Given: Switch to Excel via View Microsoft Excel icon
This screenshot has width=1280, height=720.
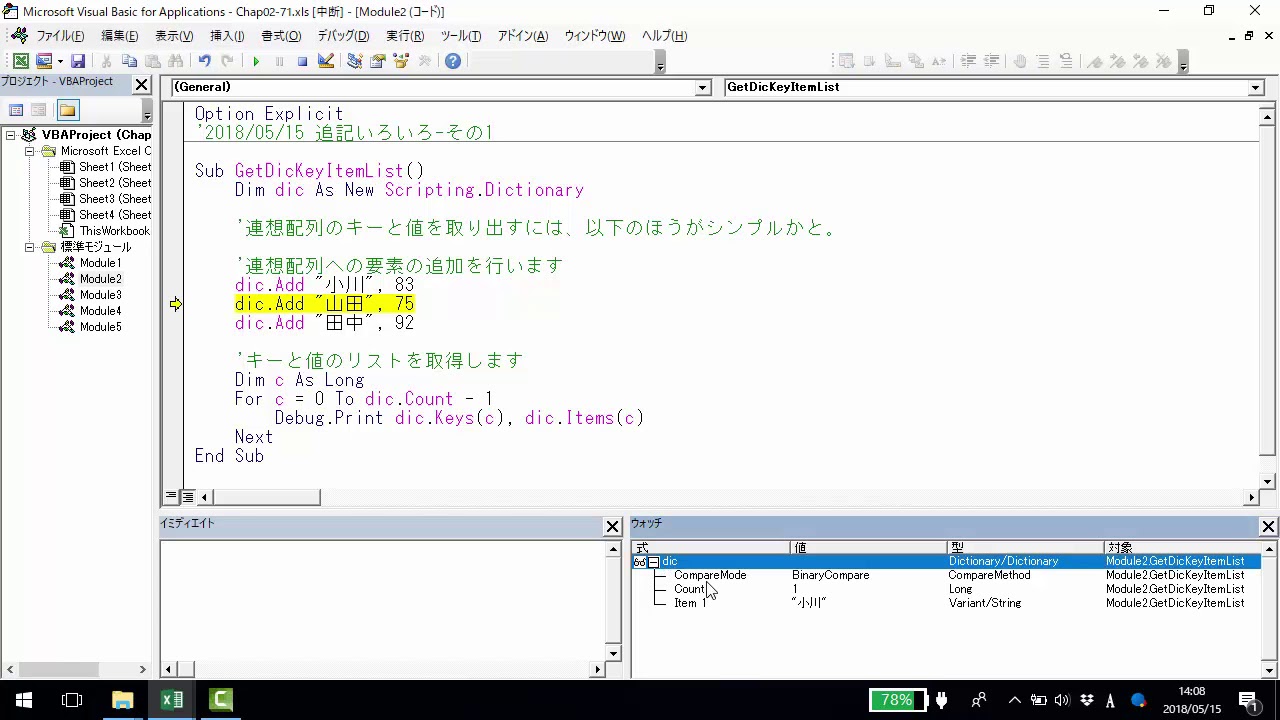Looking at the screenshot, I should tap(20, 62).
